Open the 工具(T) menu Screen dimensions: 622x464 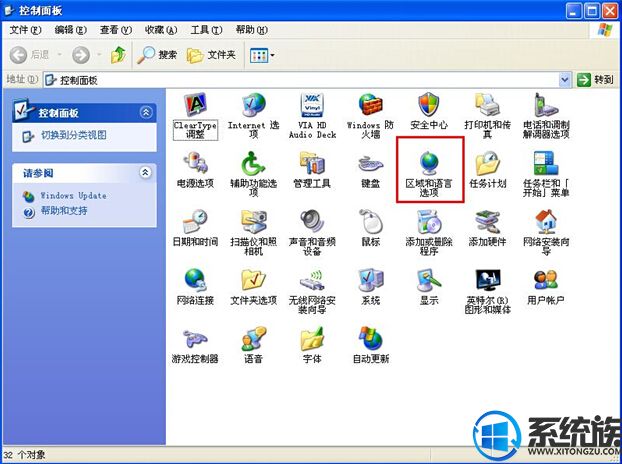[x=207, y=30]
